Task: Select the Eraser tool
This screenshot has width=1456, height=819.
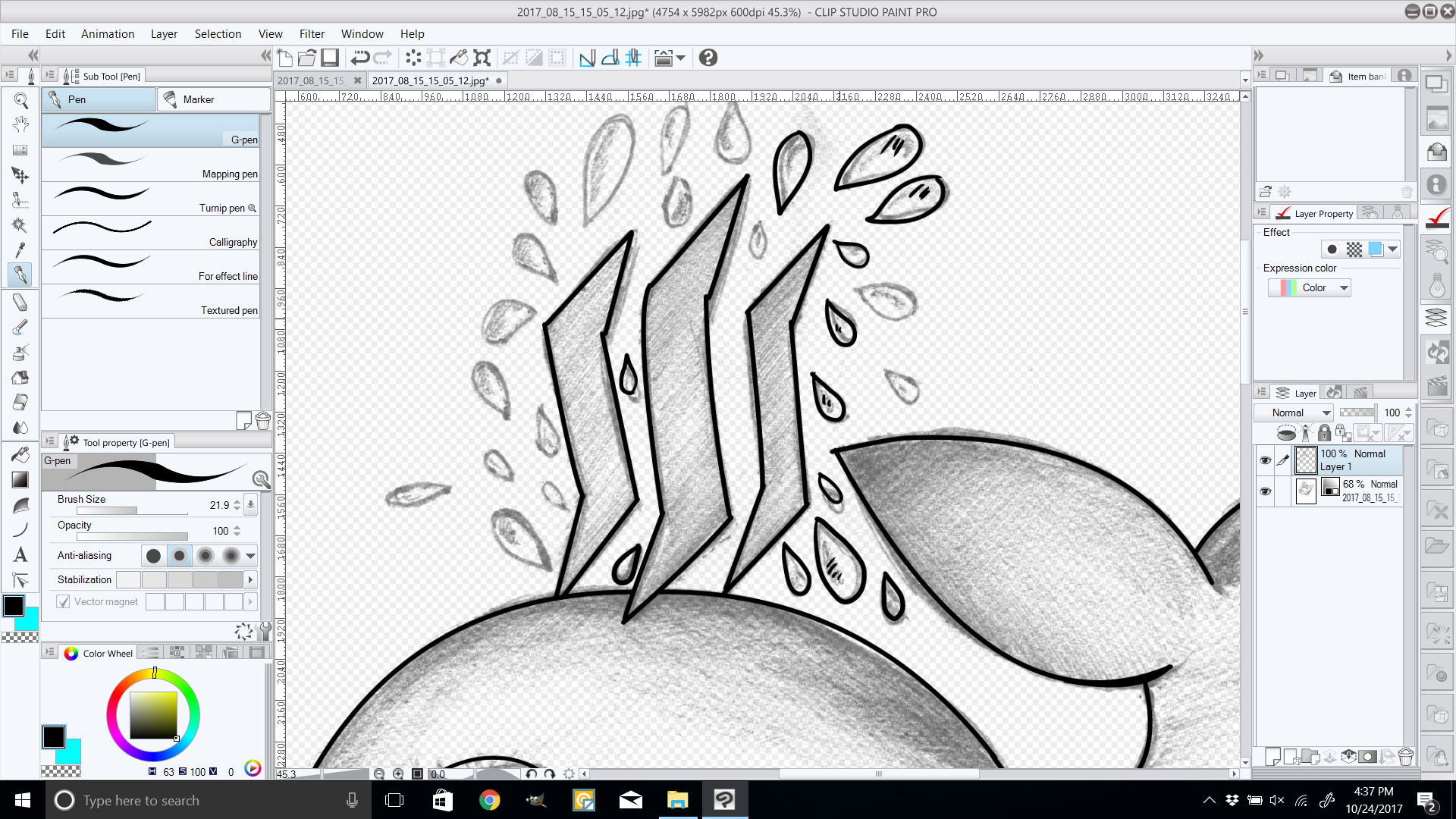Action: pyautogui.click(x=20, y=303)
